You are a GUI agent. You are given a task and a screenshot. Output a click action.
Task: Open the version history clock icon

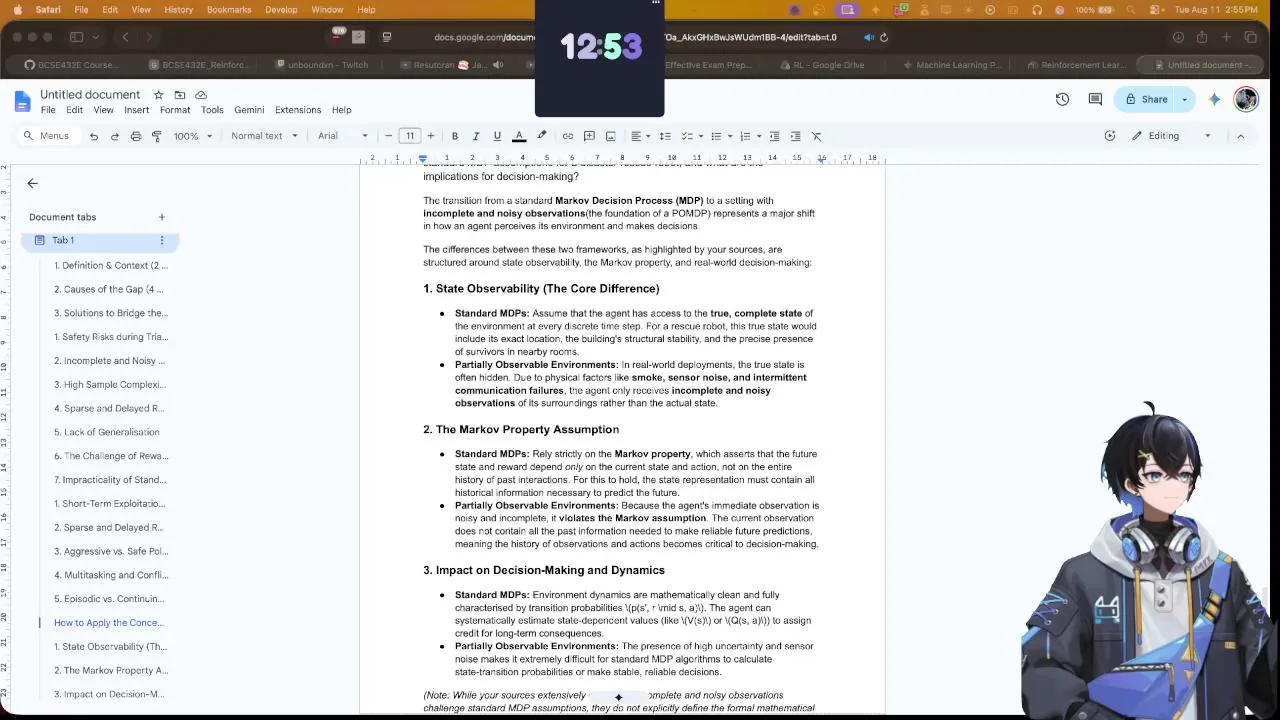(x=1062, y=99)
